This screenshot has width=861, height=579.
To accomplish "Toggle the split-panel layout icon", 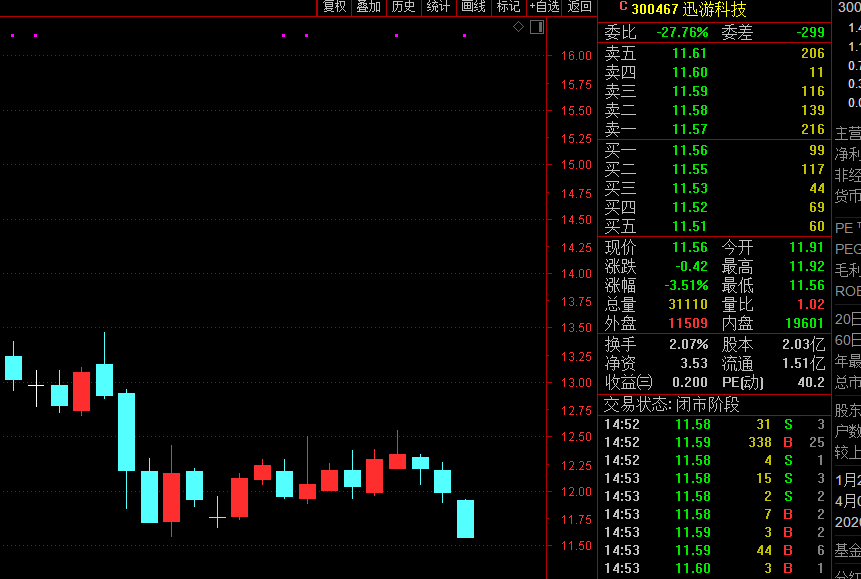I will coord(537,26).
